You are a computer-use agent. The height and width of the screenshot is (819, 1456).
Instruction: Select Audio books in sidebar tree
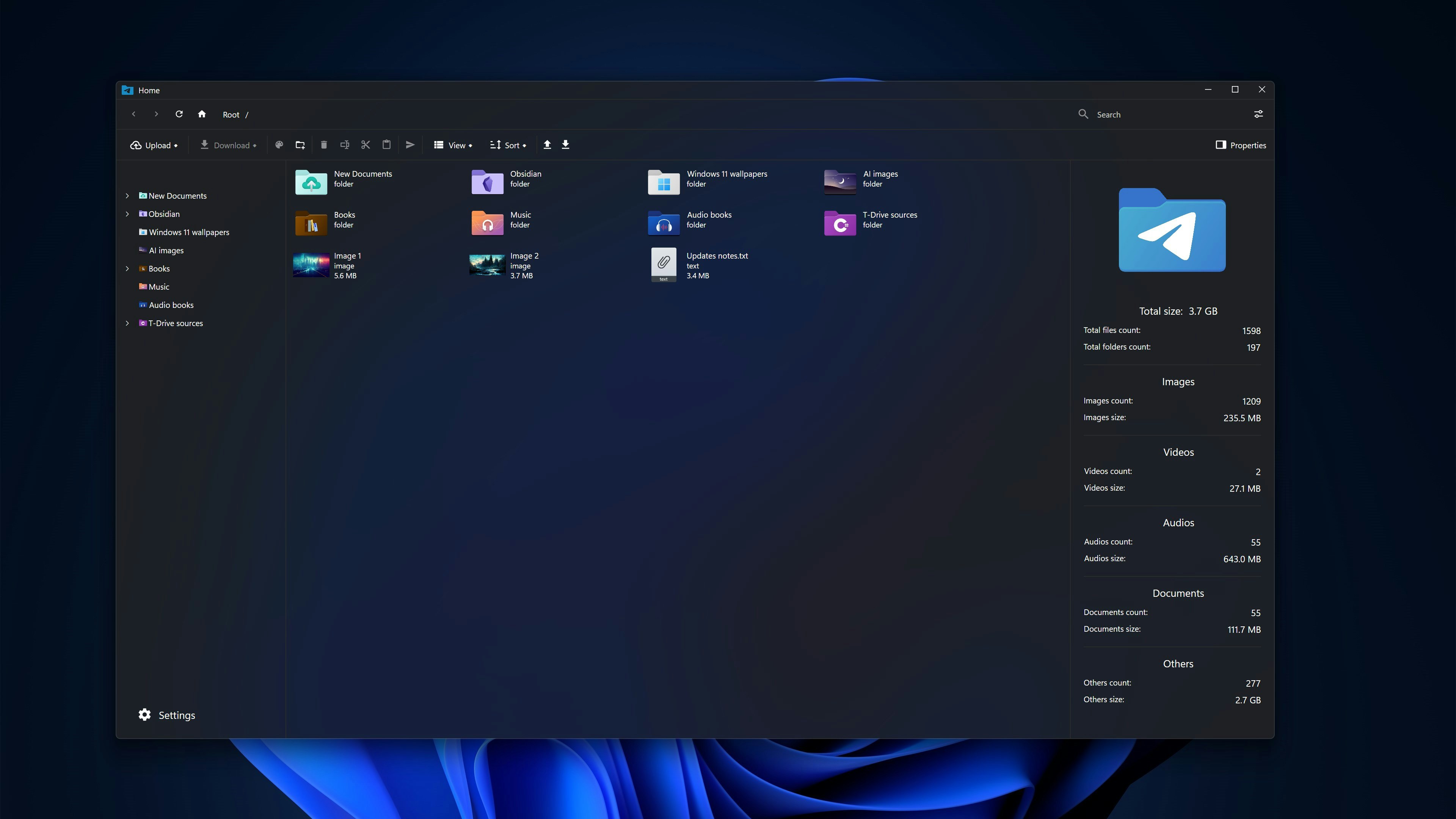pos(171,305)
